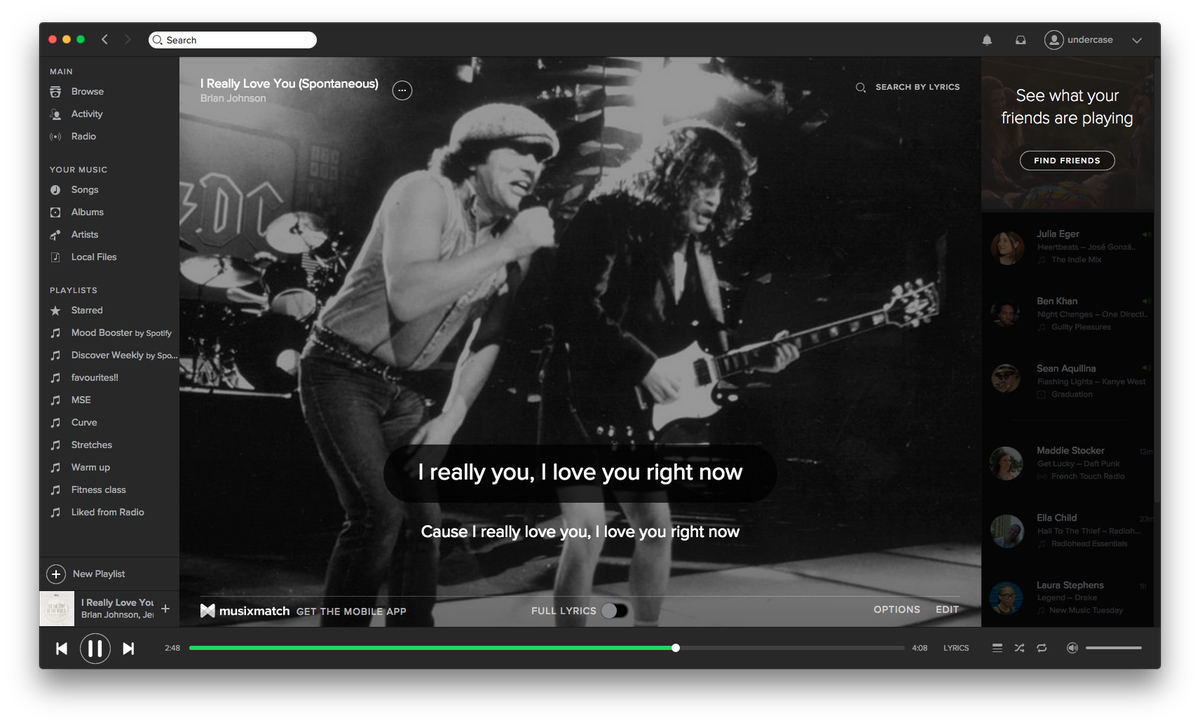This screenshot has width=1200, height=725.
Task: Skip to the next track
Action: (128, 649)
